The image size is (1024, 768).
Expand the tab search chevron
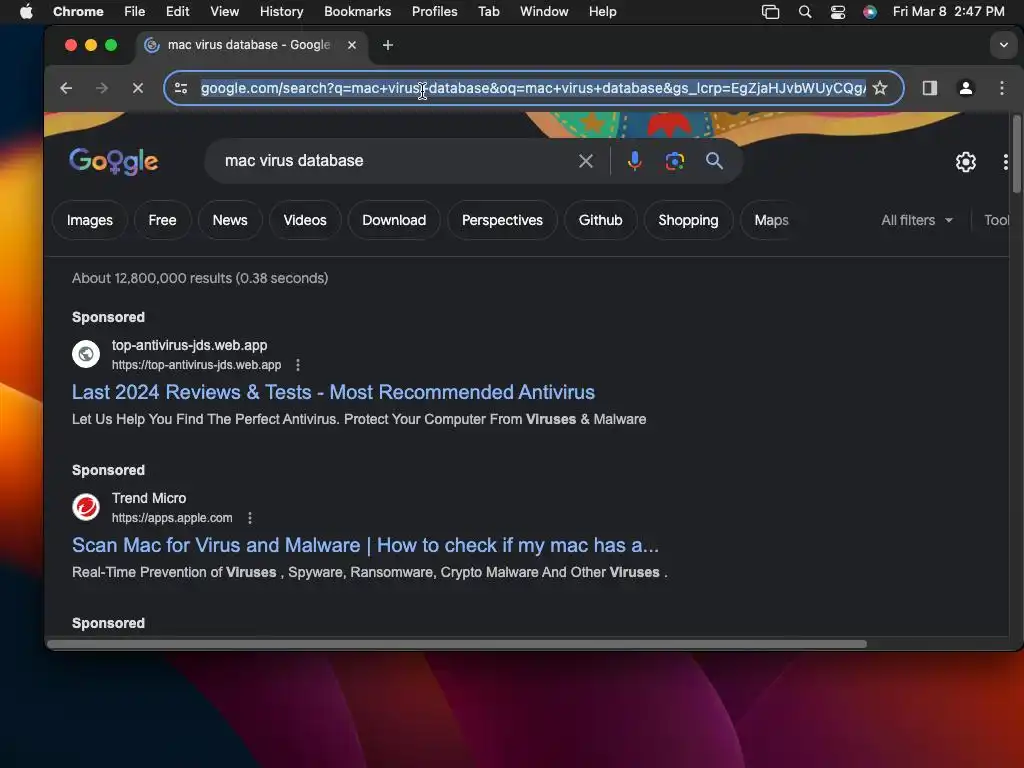tap(1004, 45)
